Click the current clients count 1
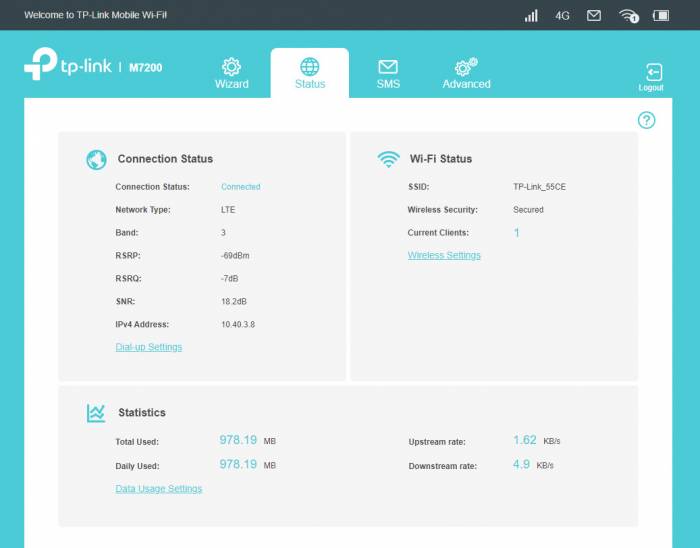This screenshot has height=548, width=700. (517, 232)
